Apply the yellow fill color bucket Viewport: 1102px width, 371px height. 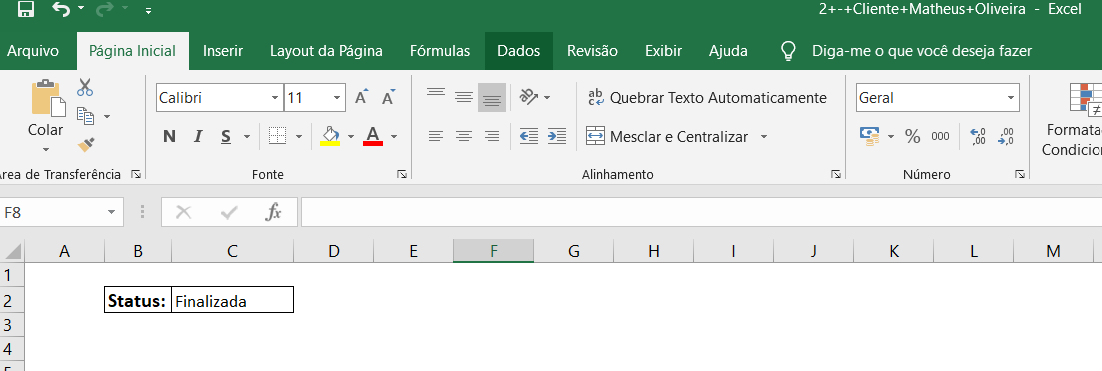tap(330, 136)
